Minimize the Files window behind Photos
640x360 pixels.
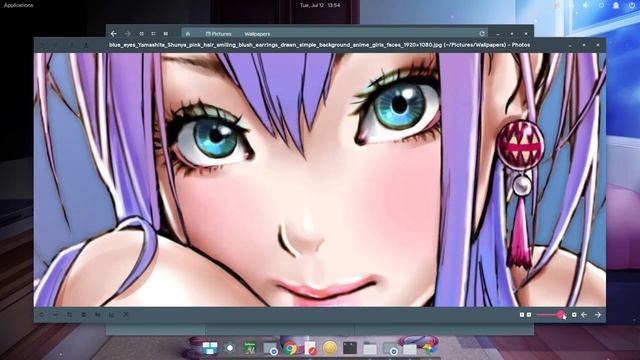click(x=498, y=34)
